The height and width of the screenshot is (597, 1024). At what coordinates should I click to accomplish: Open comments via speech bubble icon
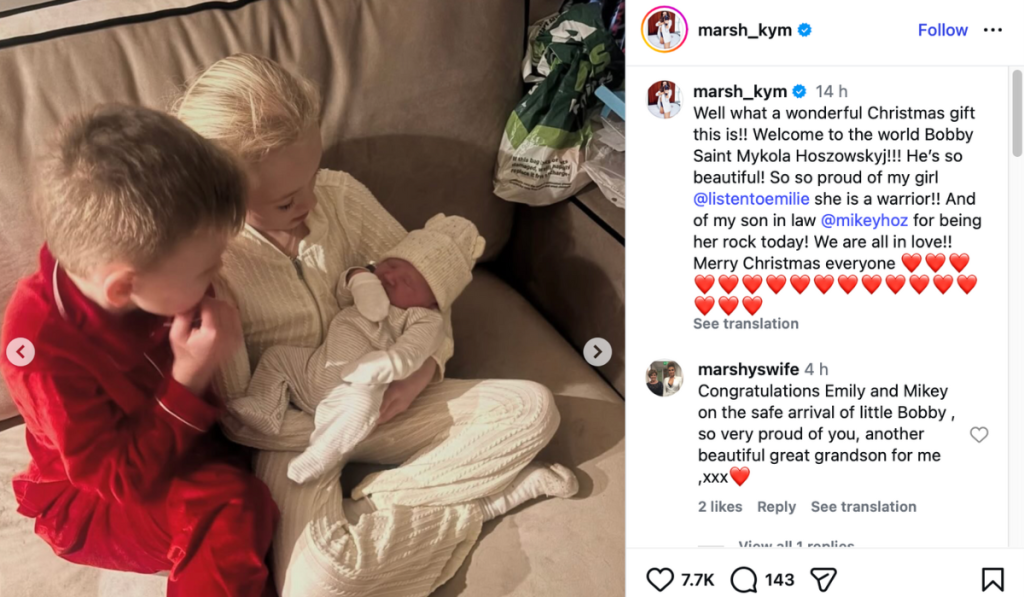pos(744,579)
